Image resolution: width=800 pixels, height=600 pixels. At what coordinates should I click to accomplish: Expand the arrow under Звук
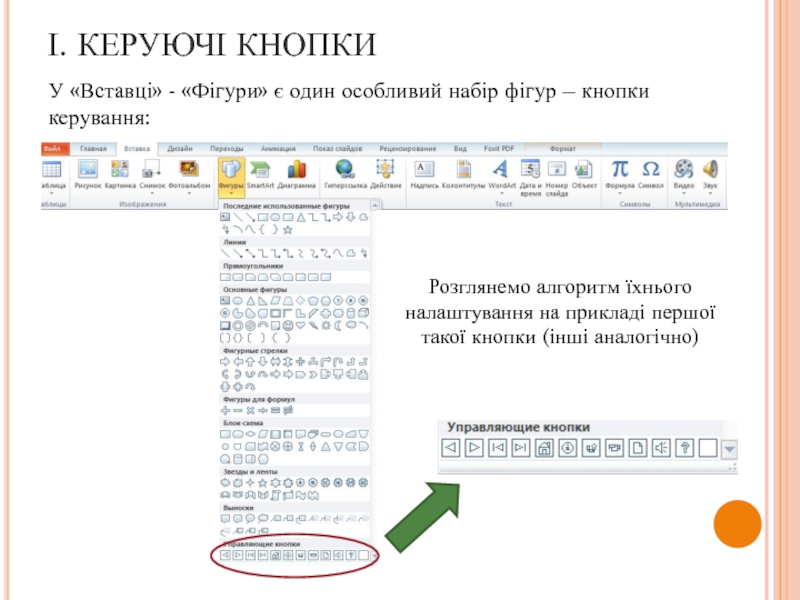710,194
